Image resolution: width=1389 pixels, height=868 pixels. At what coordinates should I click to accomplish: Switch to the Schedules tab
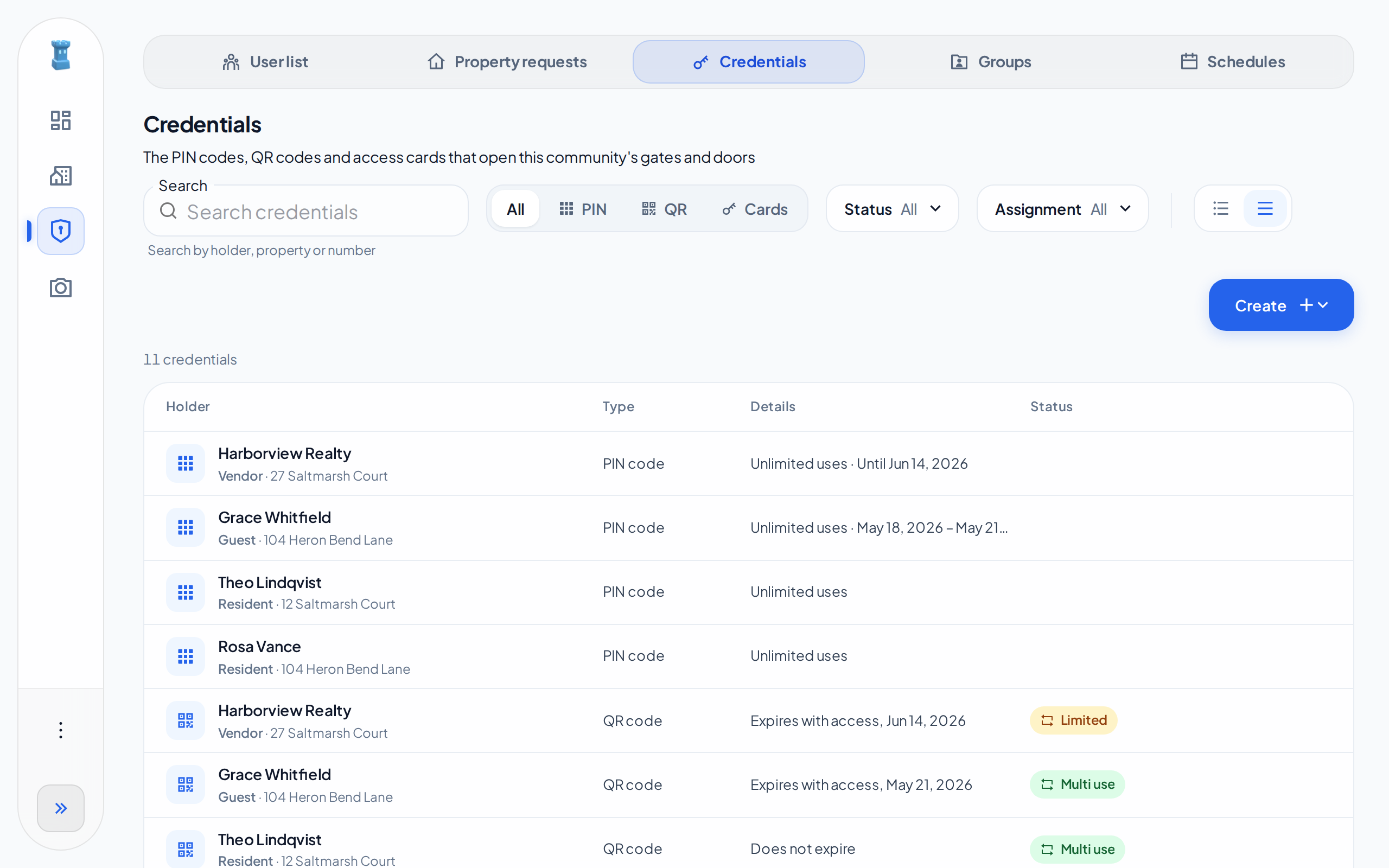(x=1232, y=61)
